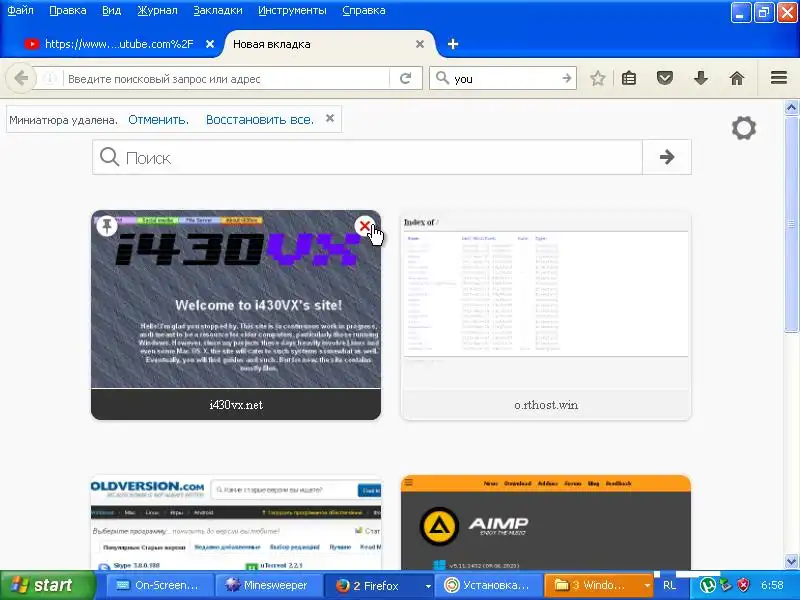Open the AIMP site thumbnail
This screenshot has width=800, height=600.
tap(546, 522)
